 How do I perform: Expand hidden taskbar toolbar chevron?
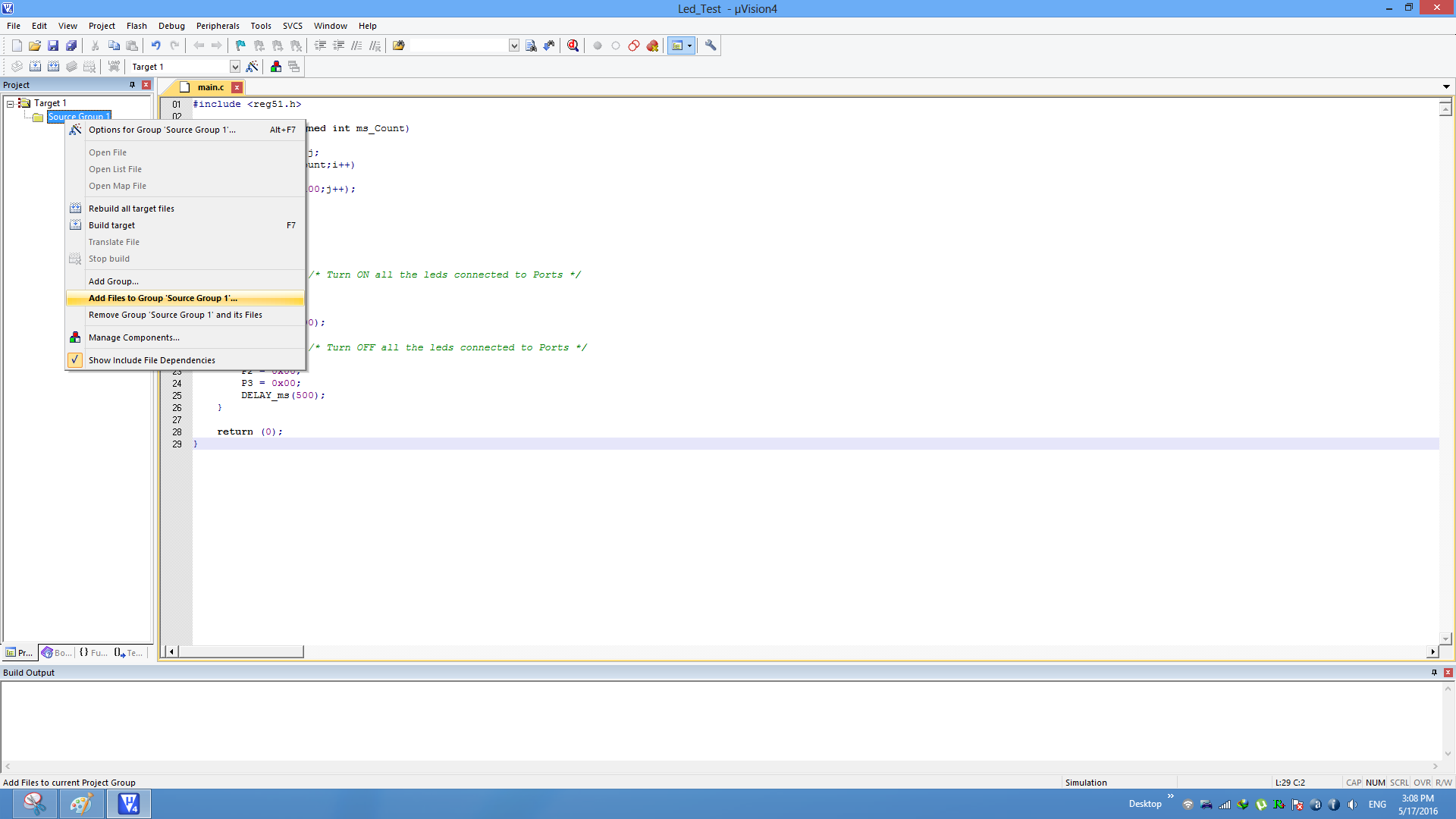[x=1170, y=796]
